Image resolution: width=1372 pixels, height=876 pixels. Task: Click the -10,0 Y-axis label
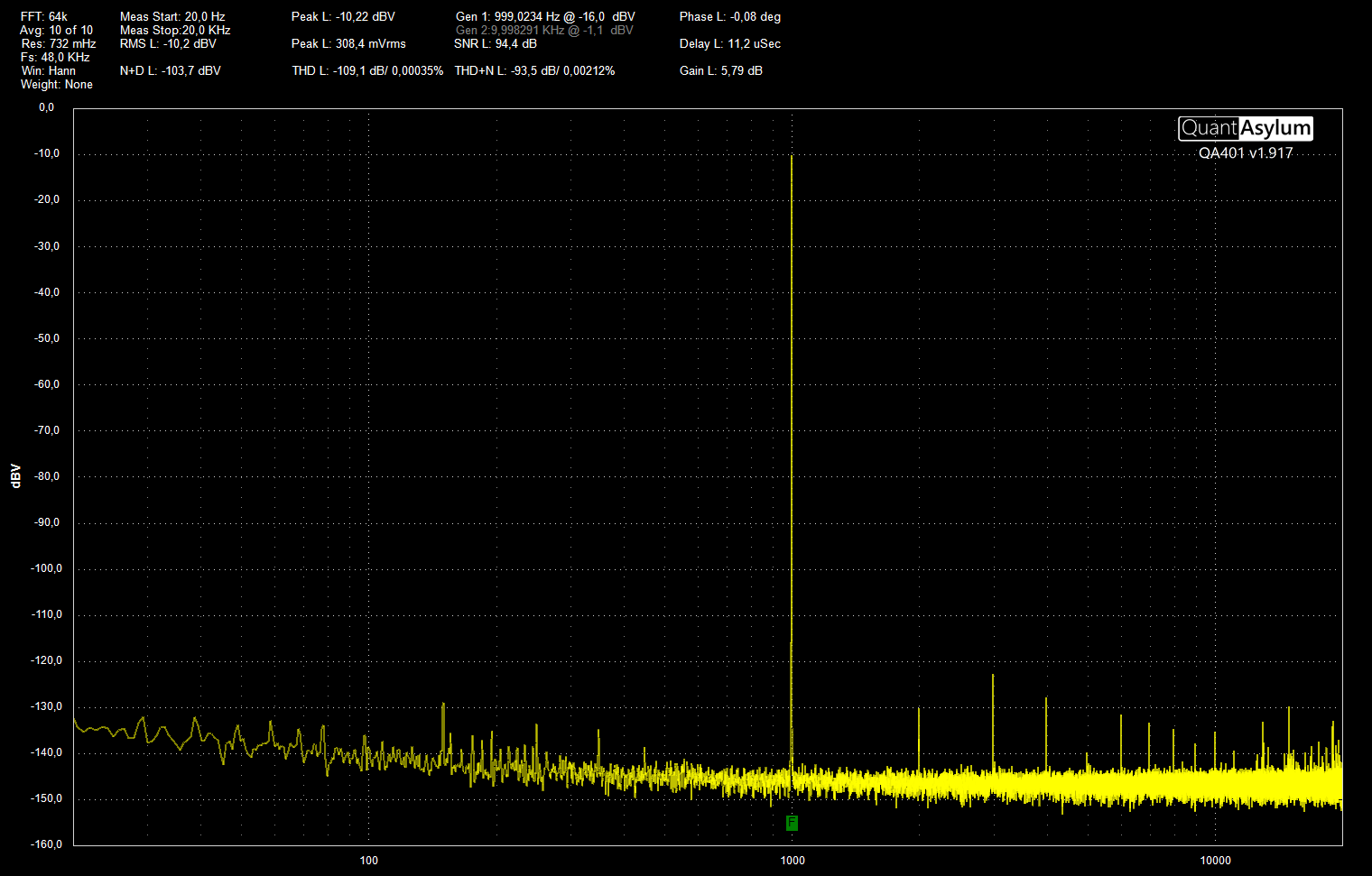click(x=47, y=153)
